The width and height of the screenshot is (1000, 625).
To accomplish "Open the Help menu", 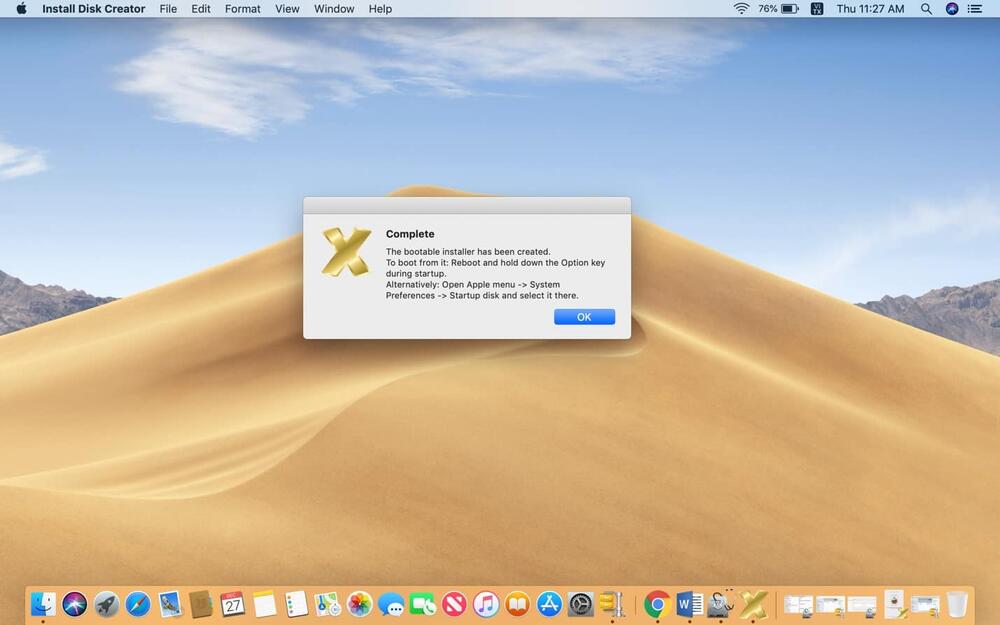I will tap(380, 9).
